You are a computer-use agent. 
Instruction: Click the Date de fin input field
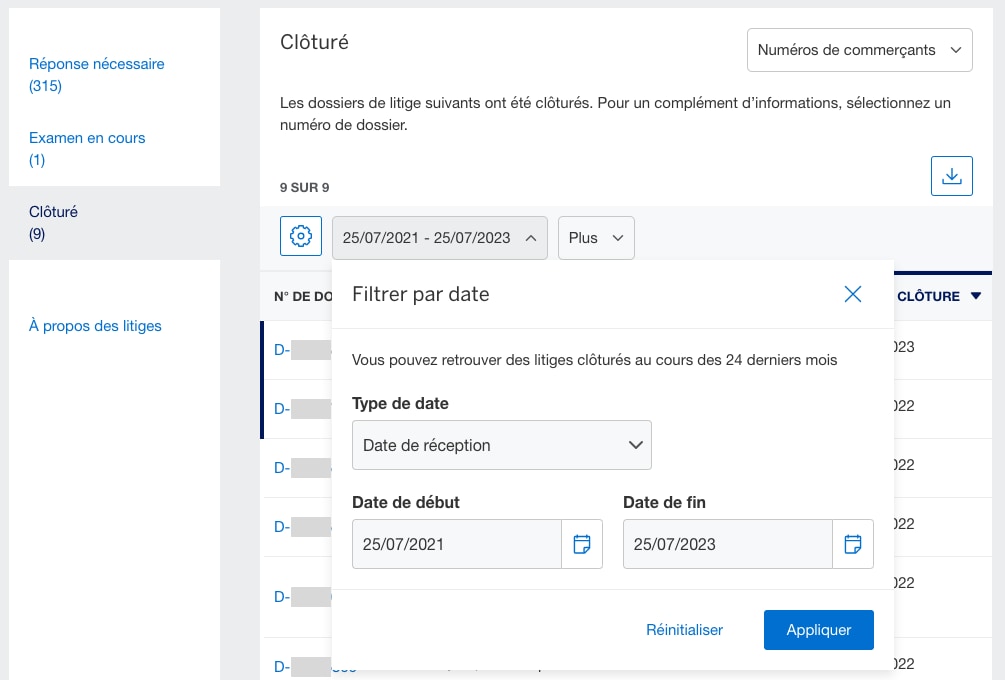tap(727, 543)
